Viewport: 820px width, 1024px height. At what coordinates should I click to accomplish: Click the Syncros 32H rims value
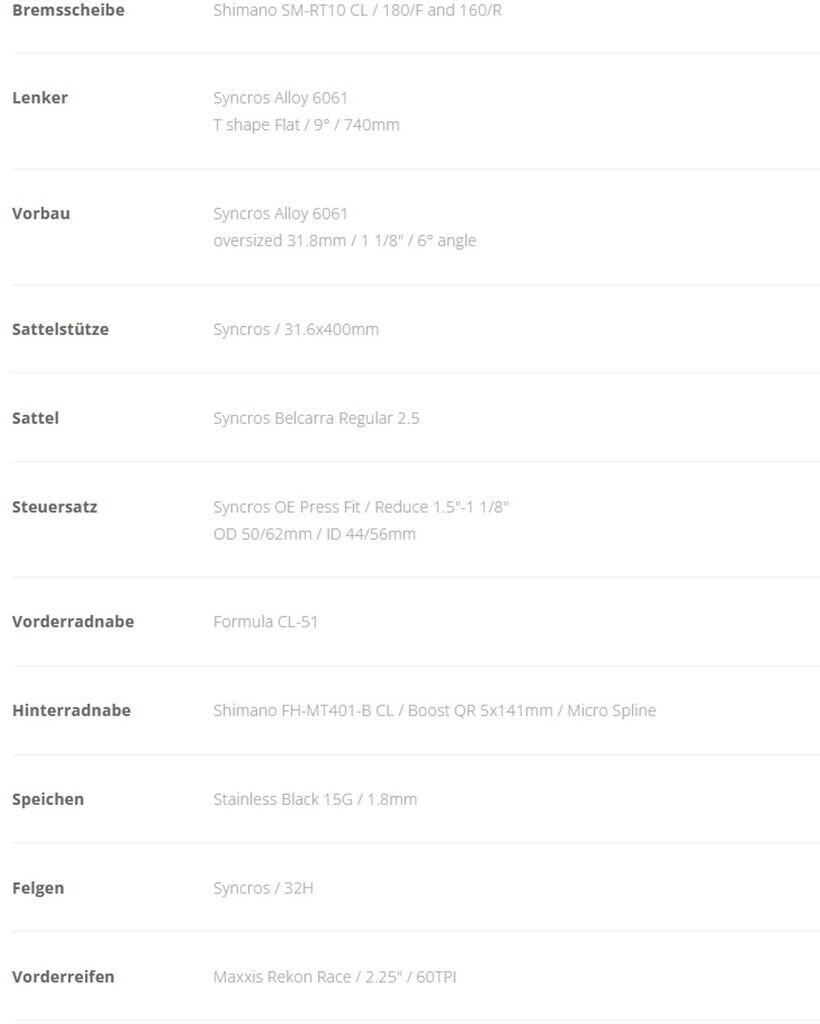point(263,888)
